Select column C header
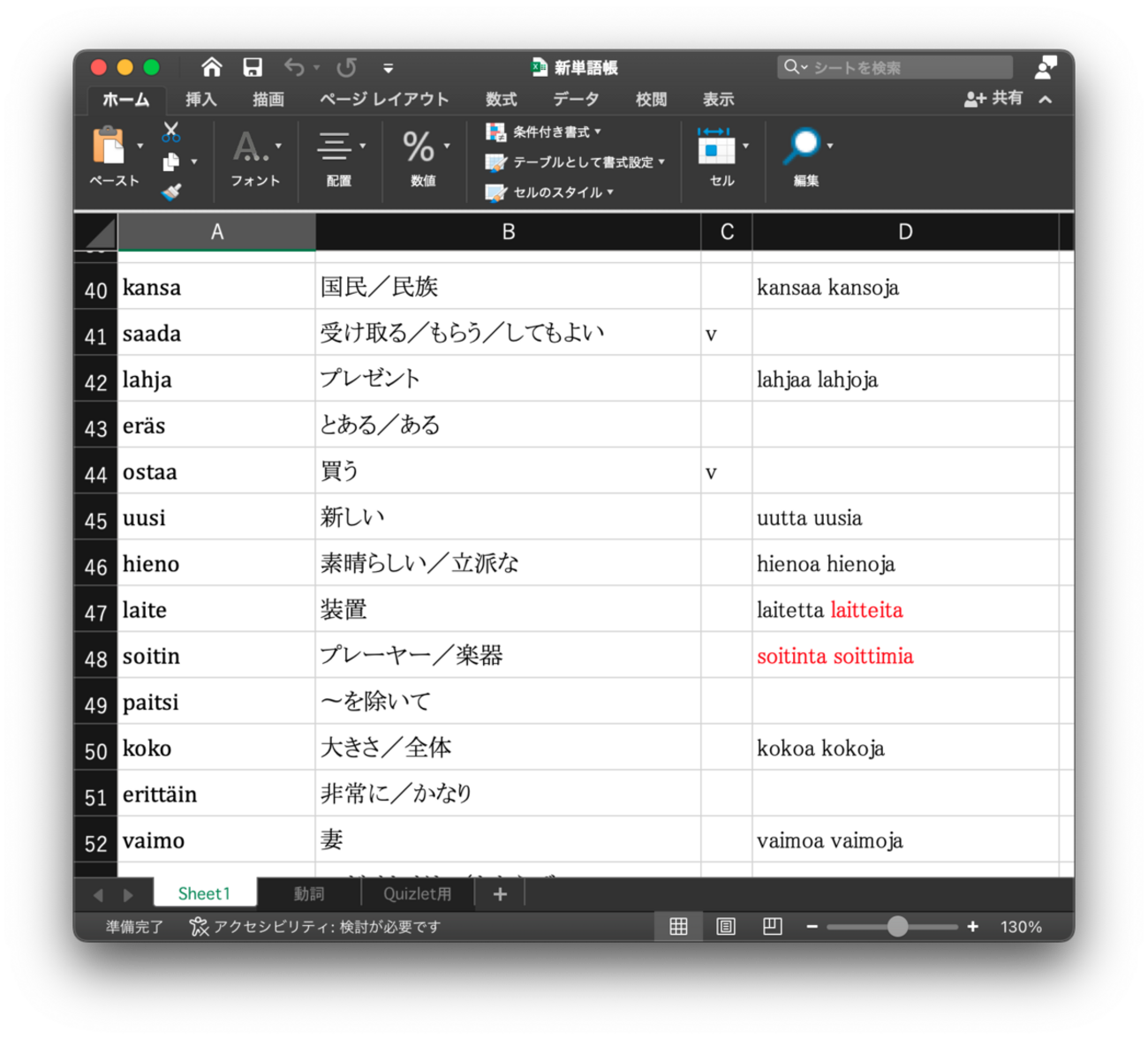1148x1039 pixels. [727, 232]
